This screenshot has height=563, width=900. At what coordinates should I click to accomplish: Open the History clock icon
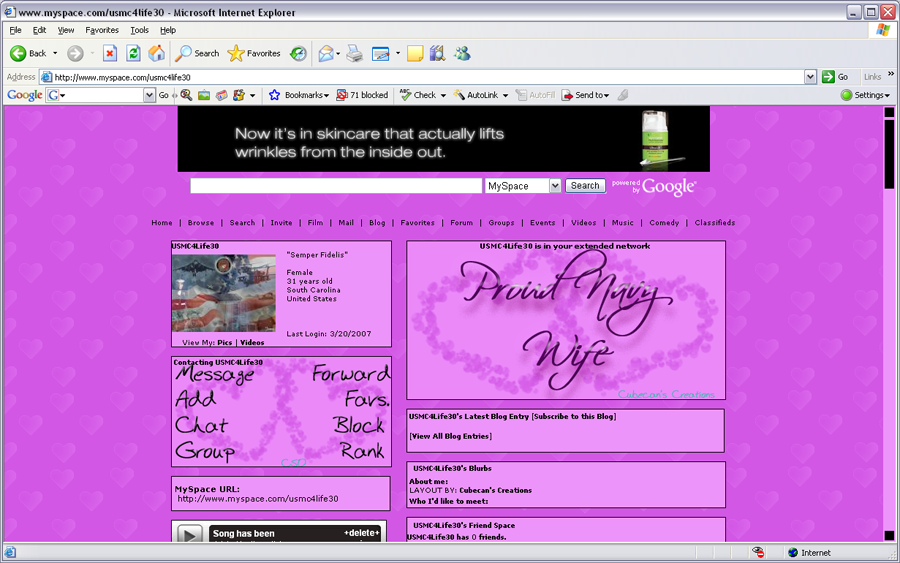click(x=298, y=53)
